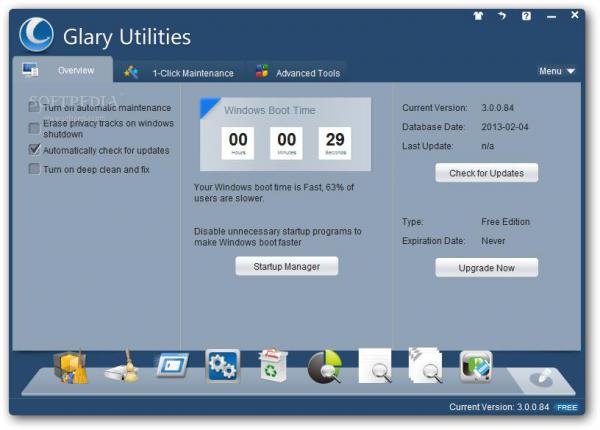Close the Glary Utilities window
Image resolution: width=600 pixels, height=430 pixels.
[575, 15]
